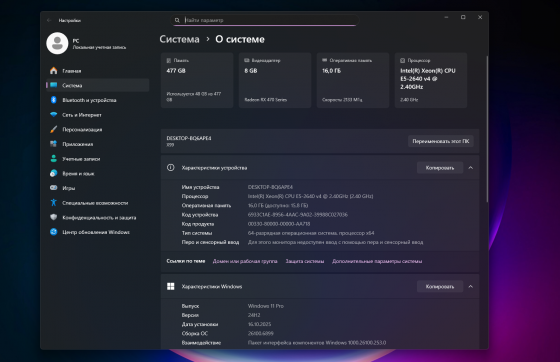Click the search magnifier icon

tap(177, 20)
